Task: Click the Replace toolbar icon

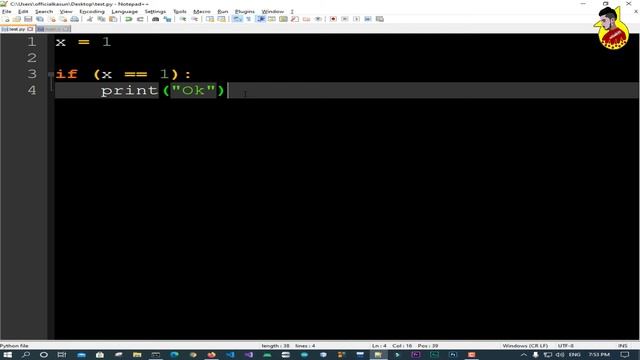Action: (x=167, y=19)
